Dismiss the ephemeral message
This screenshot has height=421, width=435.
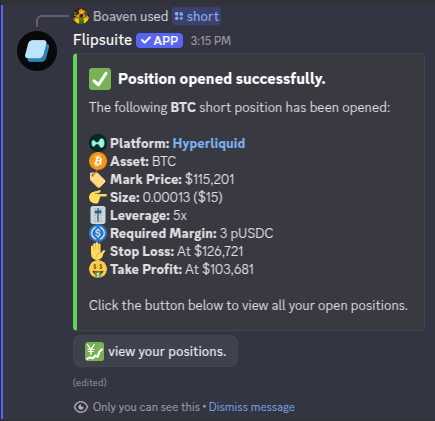pyautogui.click(x=252, y=407)
